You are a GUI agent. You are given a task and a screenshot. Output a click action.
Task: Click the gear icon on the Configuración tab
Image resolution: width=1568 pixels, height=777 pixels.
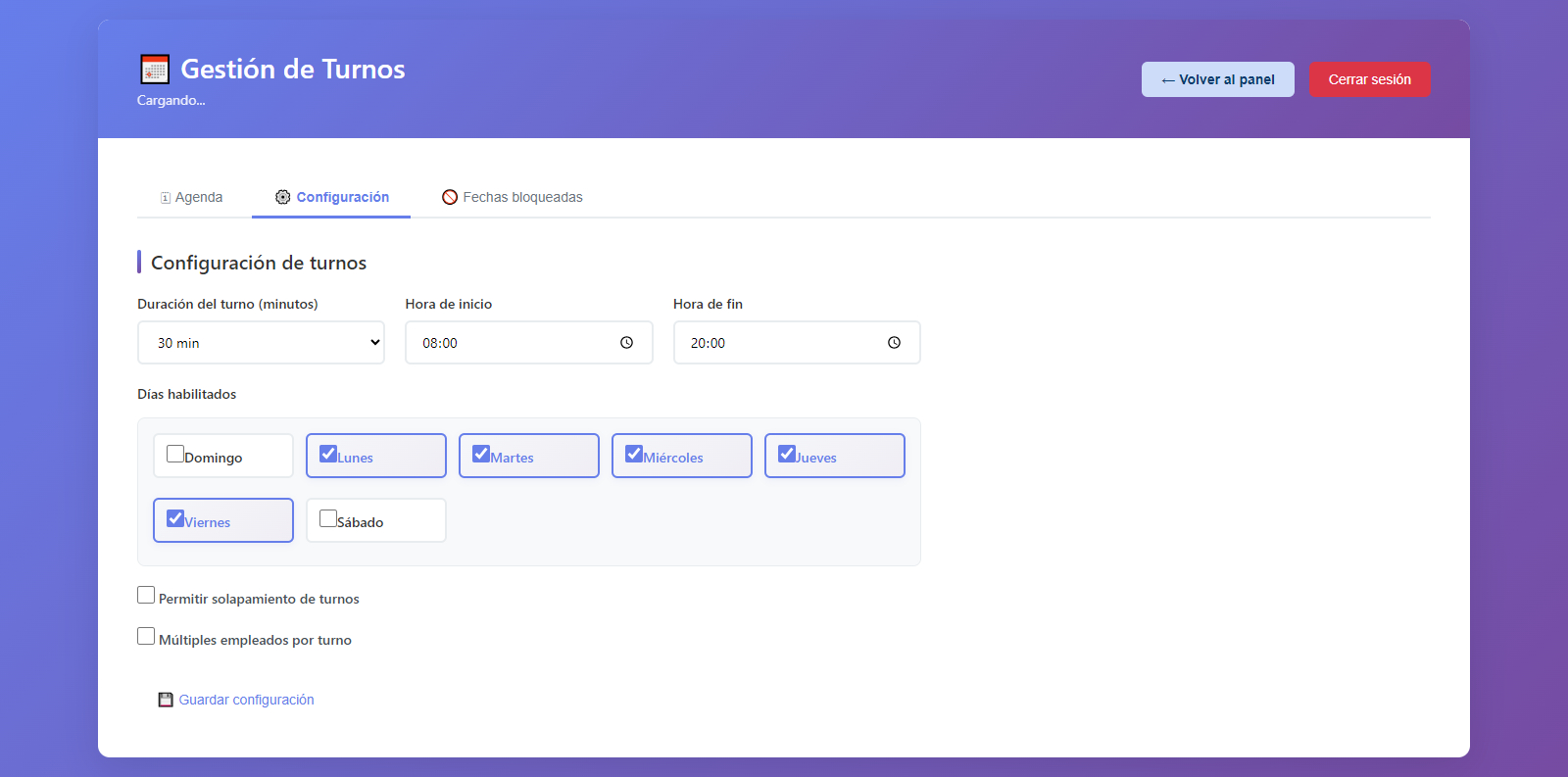click(282, 197)
